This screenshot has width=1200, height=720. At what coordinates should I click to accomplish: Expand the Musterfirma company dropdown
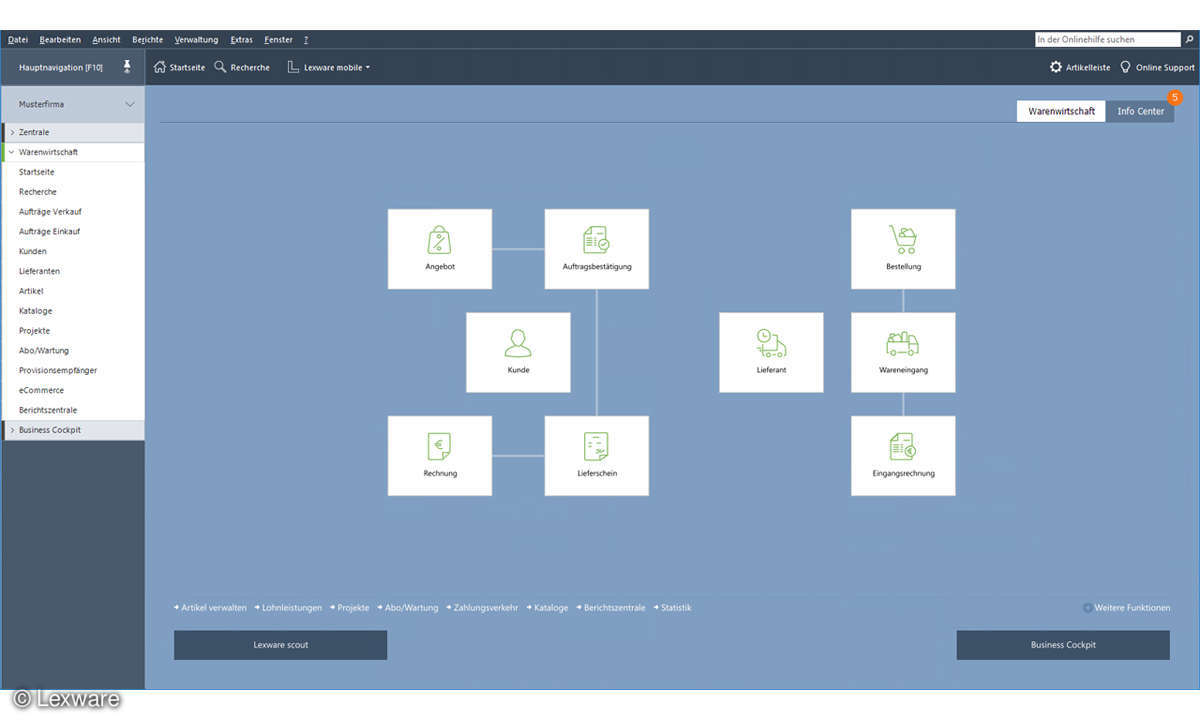pos(130,104)
